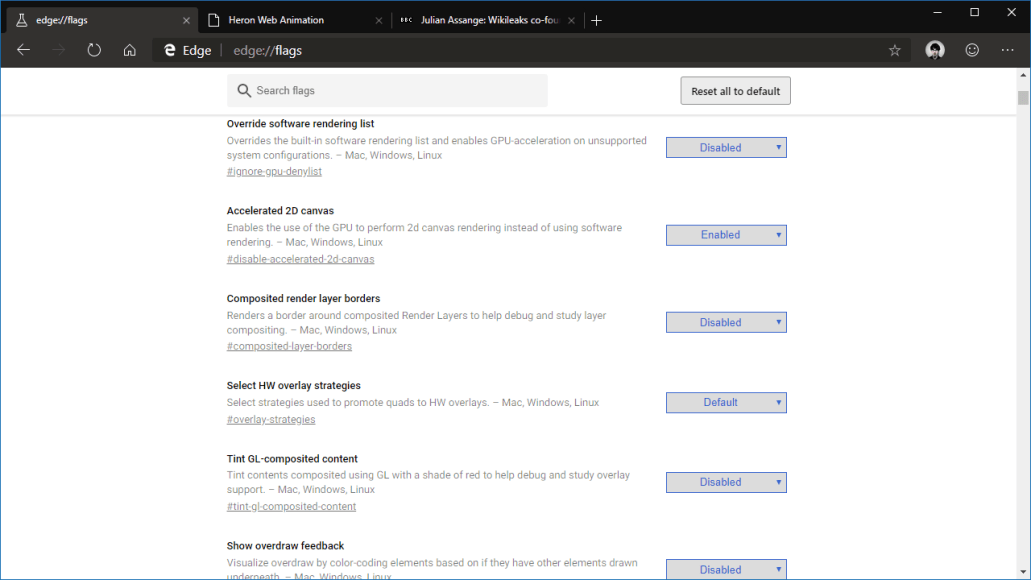Open a new browser tab

tap(597, 18)
